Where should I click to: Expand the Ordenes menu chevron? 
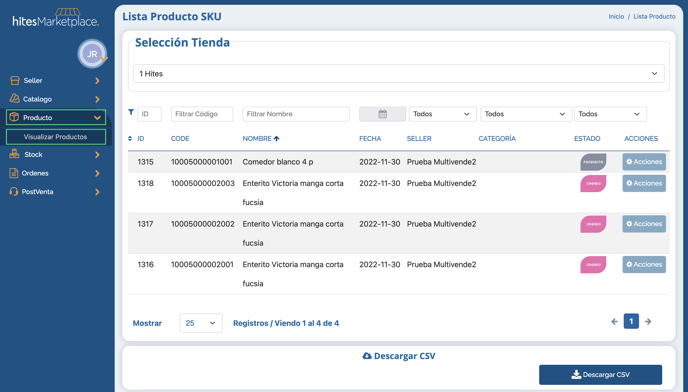pos(97,173)
